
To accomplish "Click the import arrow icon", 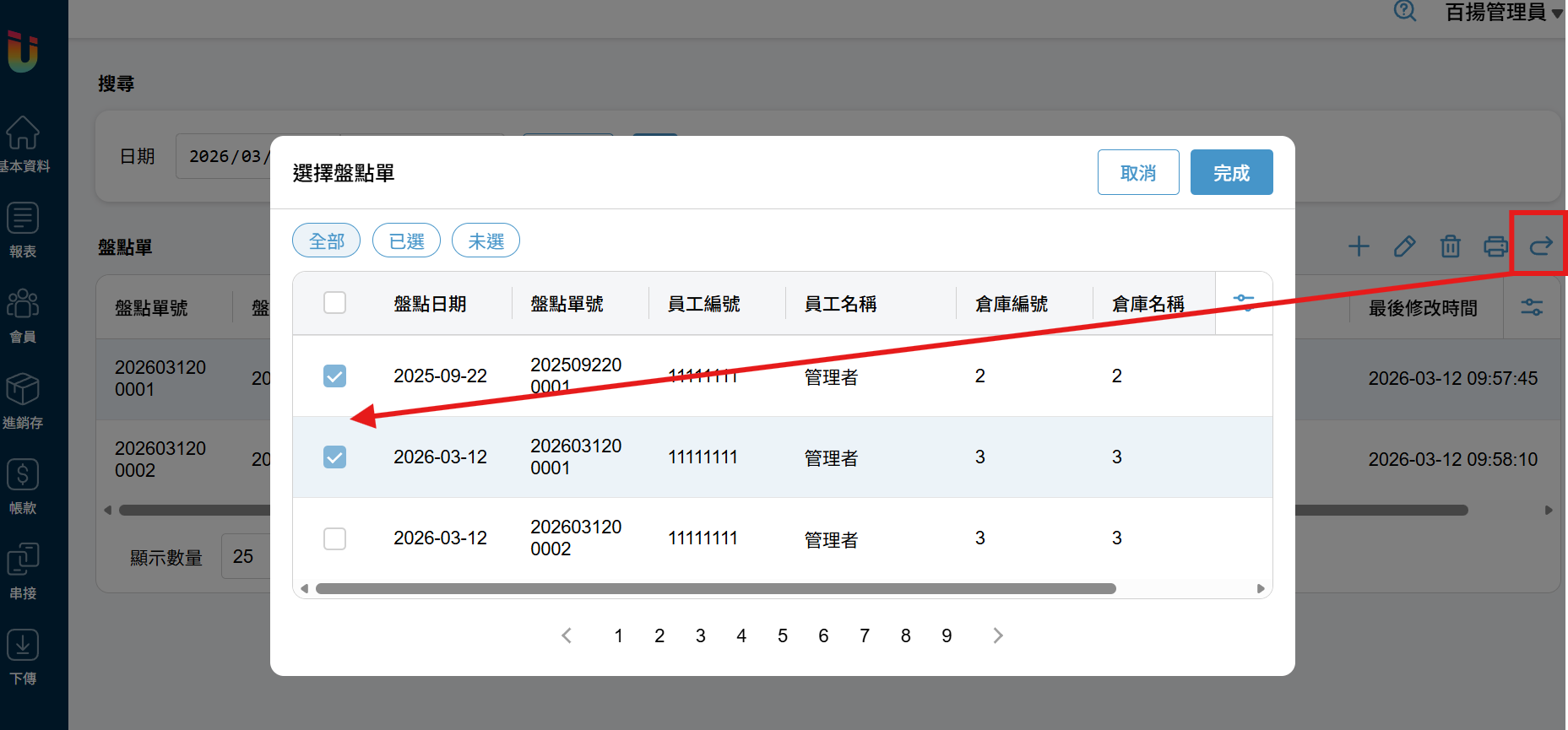I will point(1540,246).
